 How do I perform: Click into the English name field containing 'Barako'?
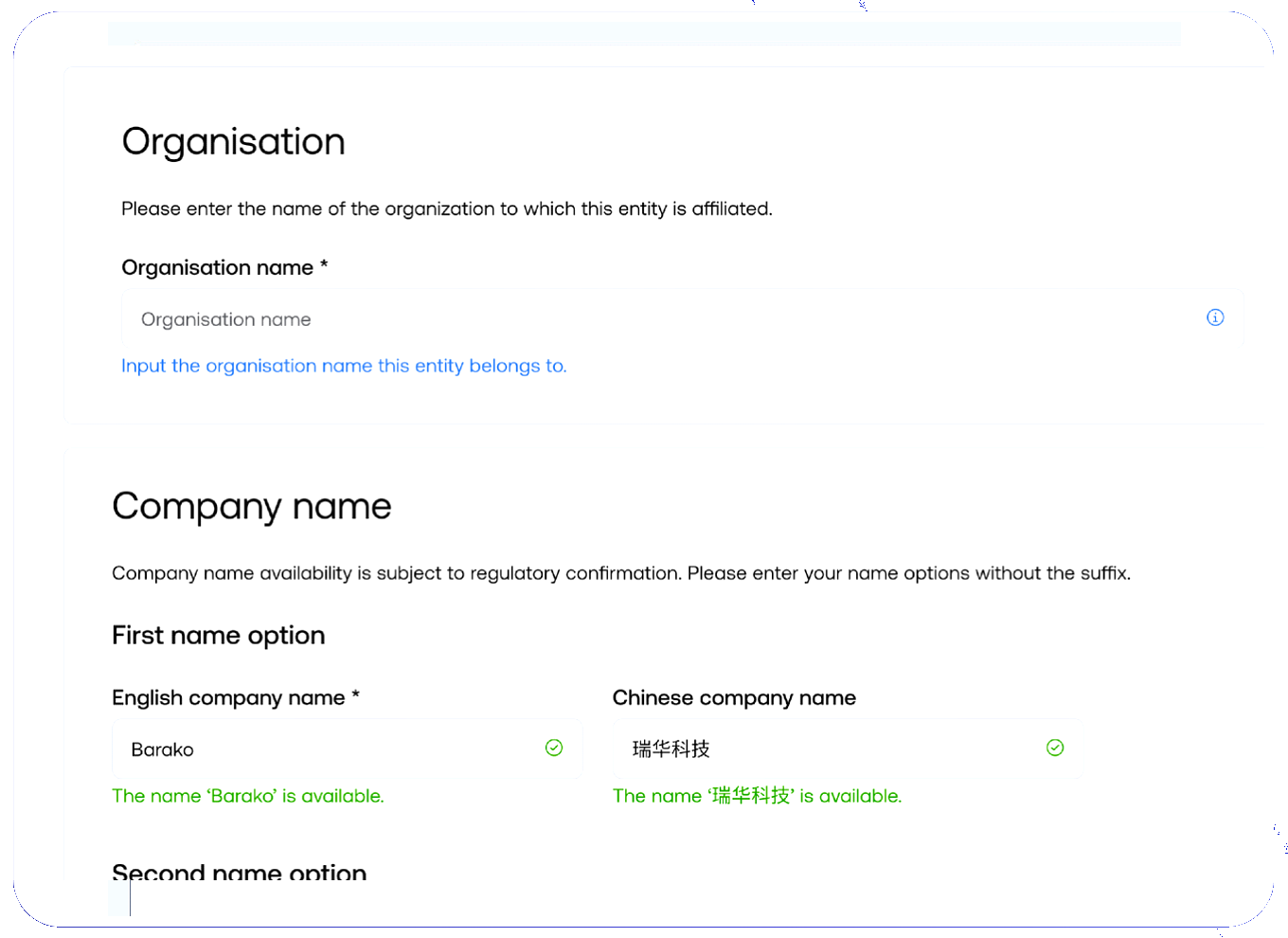pos(331,749)
